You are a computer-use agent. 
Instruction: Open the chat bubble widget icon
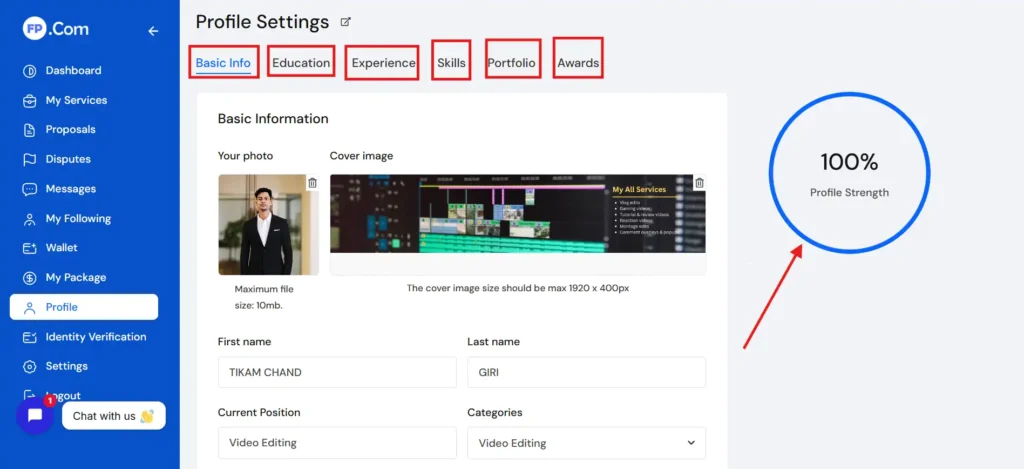coord(35,416)
